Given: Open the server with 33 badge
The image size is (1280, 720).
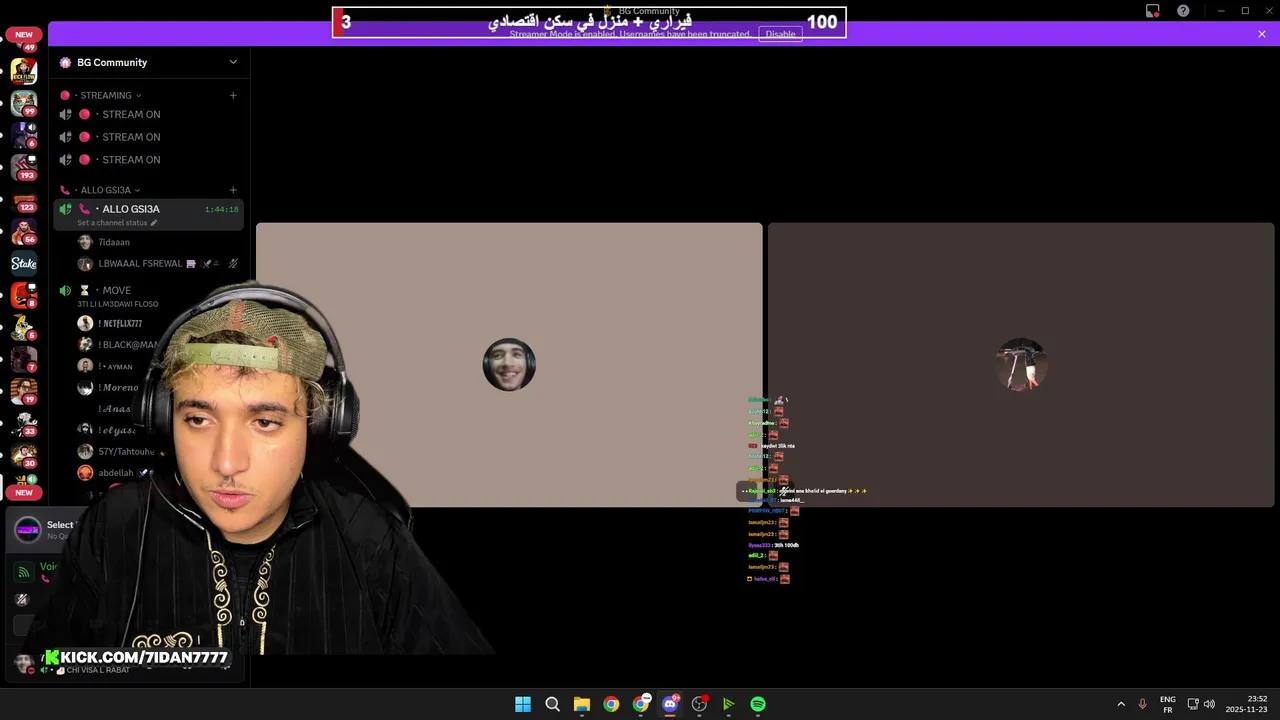Looking at the screenshot, I should click(24, 424).
